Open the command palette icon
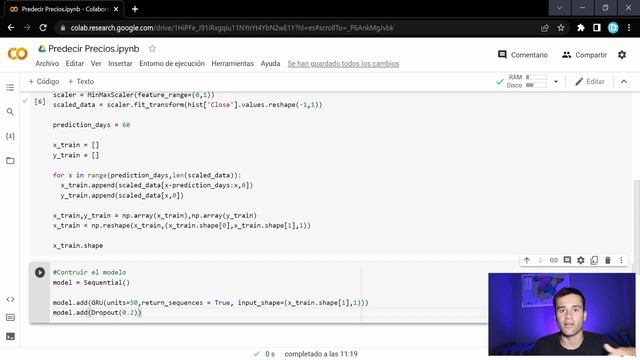Image resolution: width=640 pixels, height=360 pixels. coord(10,318)
